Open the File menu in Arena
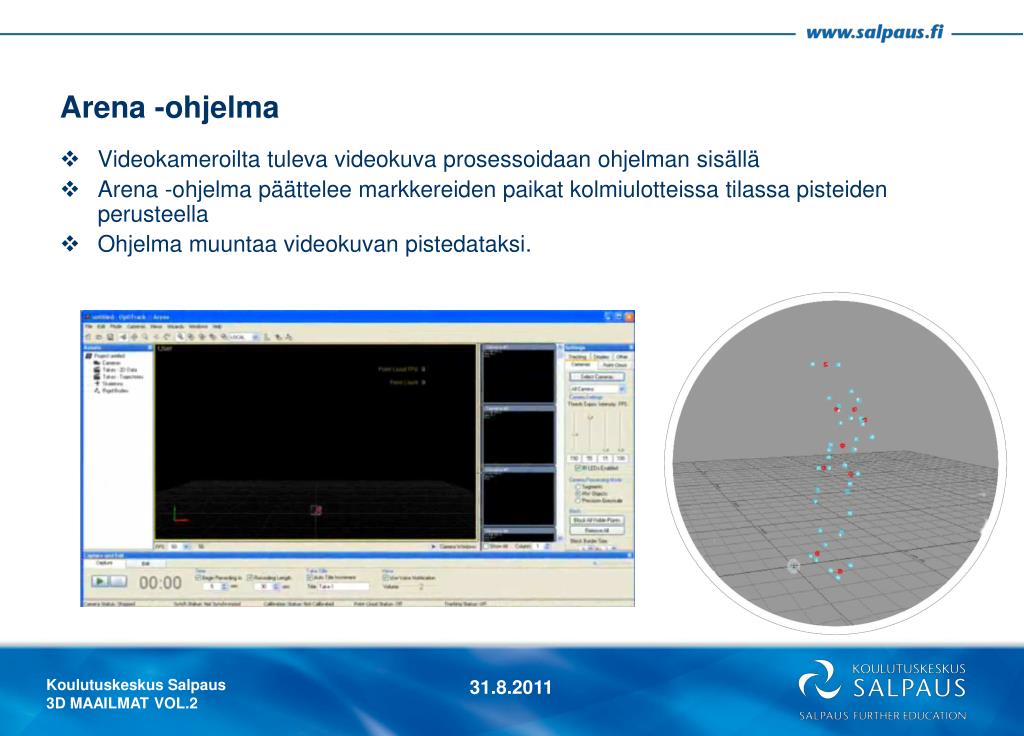This screenshot has height=736, width=1024. point(89,327)
